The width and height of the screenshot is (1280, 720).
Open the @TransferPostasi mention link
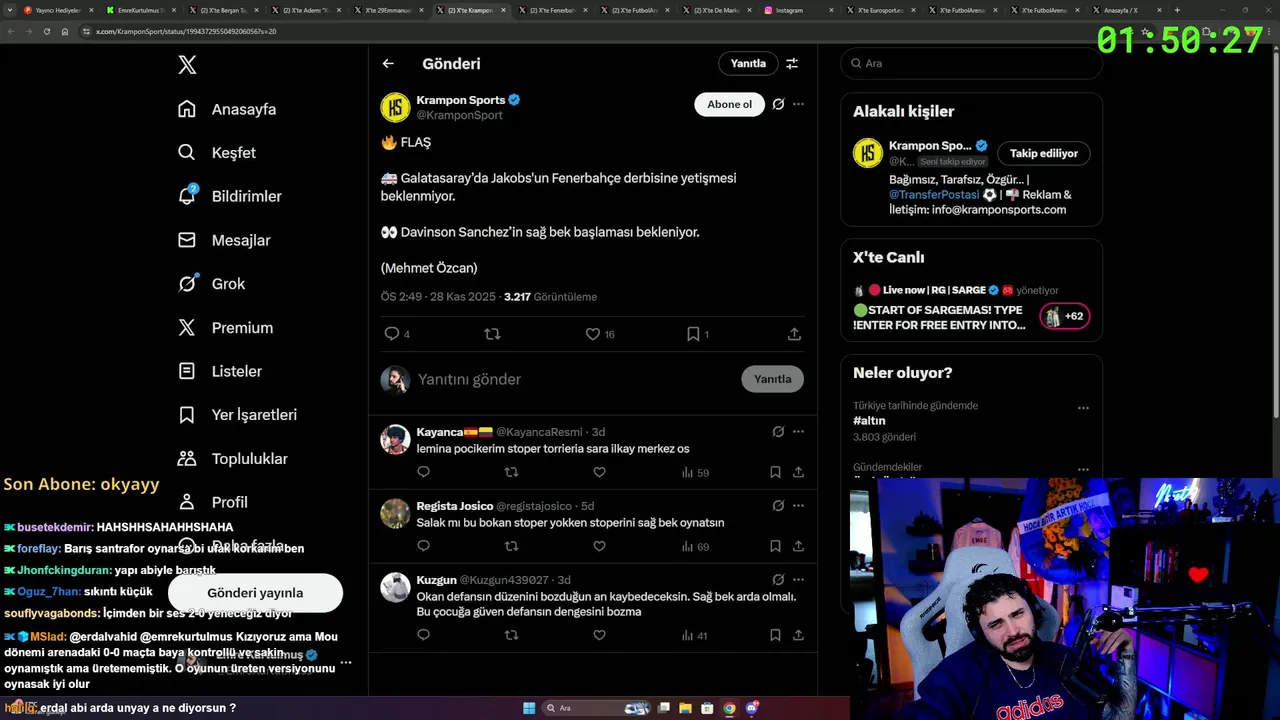pyautogui.click(x=934, y=195)
